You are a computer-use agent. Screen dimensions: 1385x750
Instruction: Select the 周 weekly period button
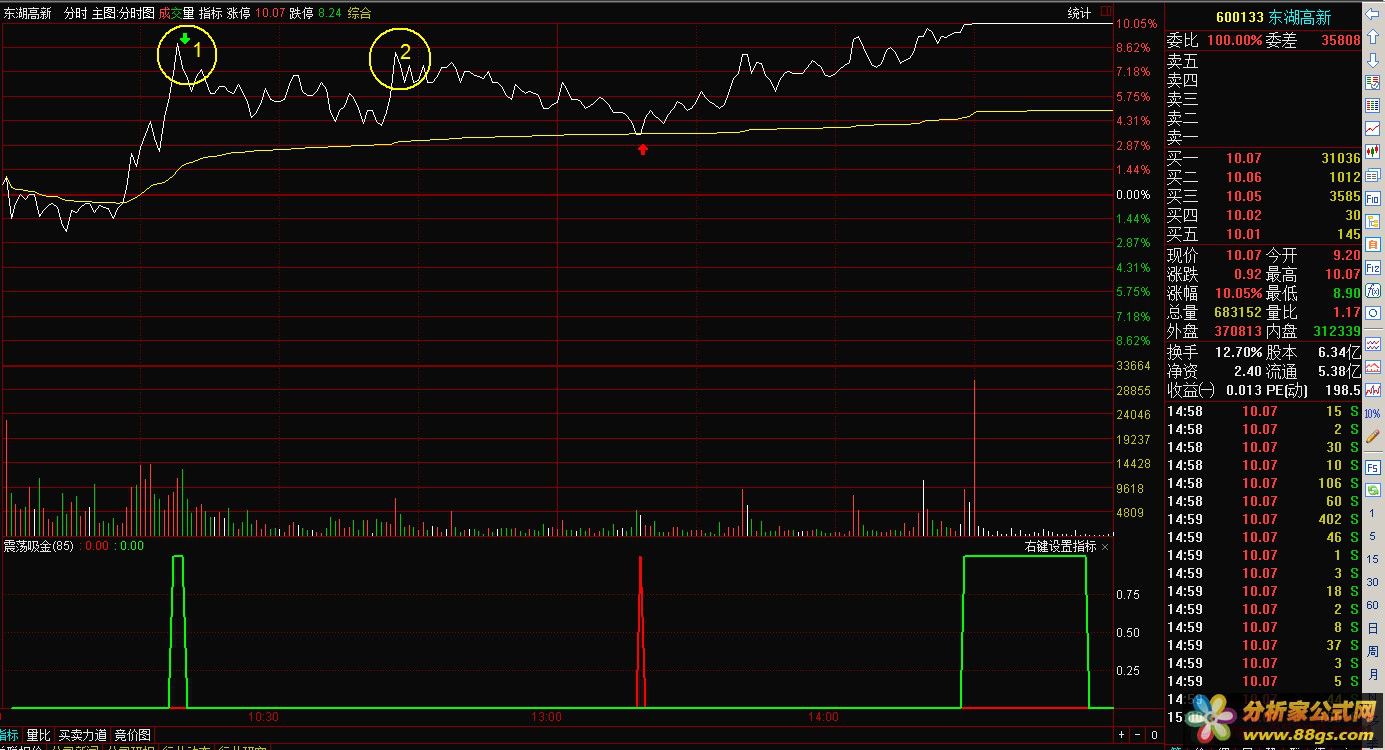click(1373, 651)
